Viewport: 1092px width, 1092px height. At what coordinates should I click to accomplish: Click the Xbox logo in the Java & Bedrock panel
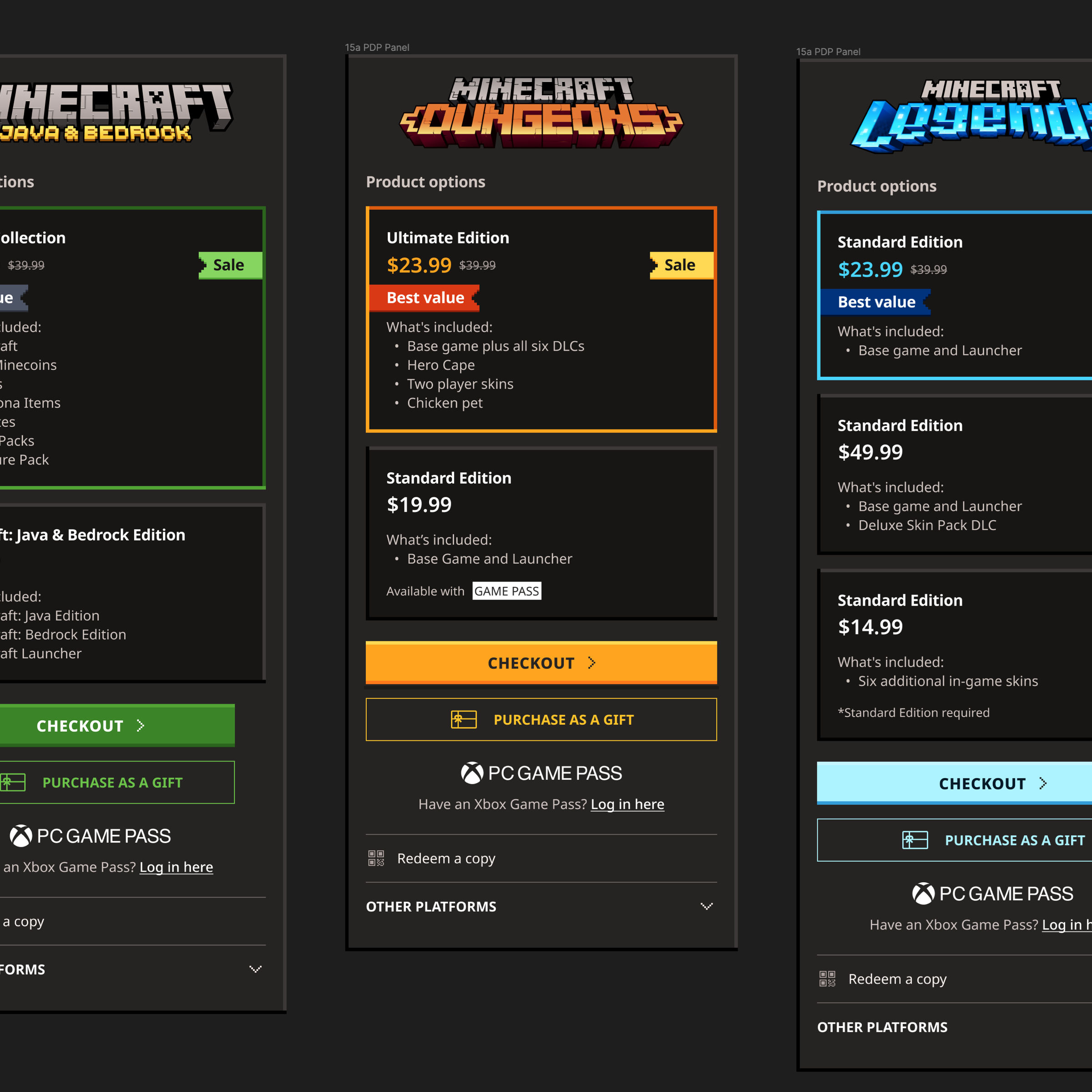click(x=21, y=835)
